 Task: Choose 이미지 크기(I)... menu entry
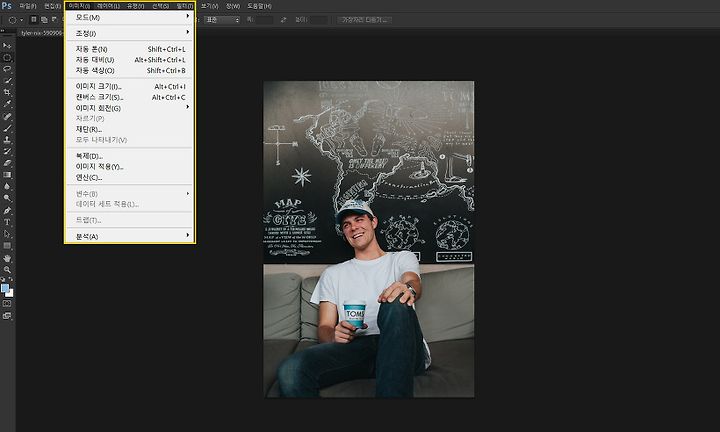(130, 86)
